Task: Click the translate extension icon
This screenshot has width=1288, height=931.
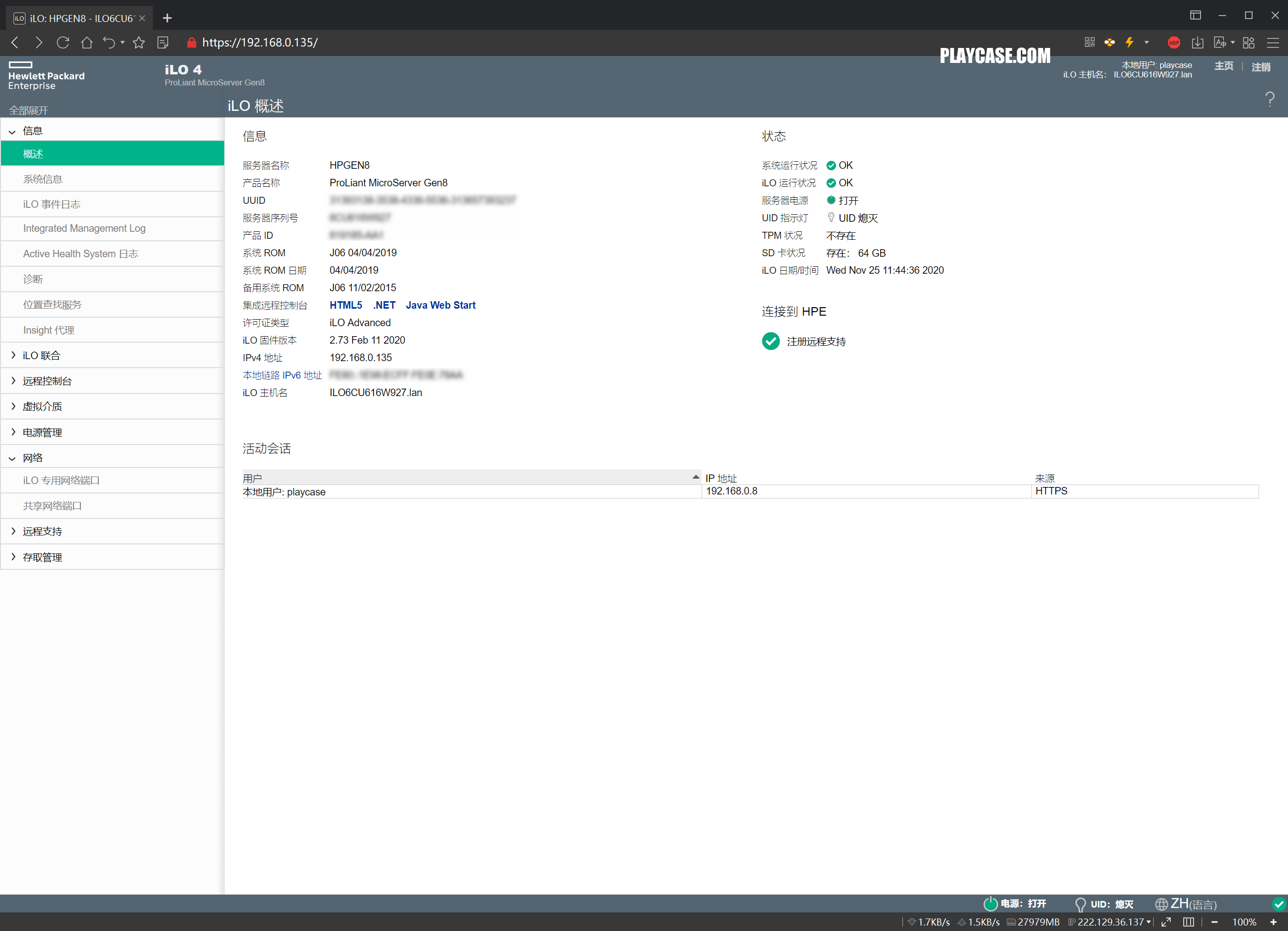Action: [1219, 42]
